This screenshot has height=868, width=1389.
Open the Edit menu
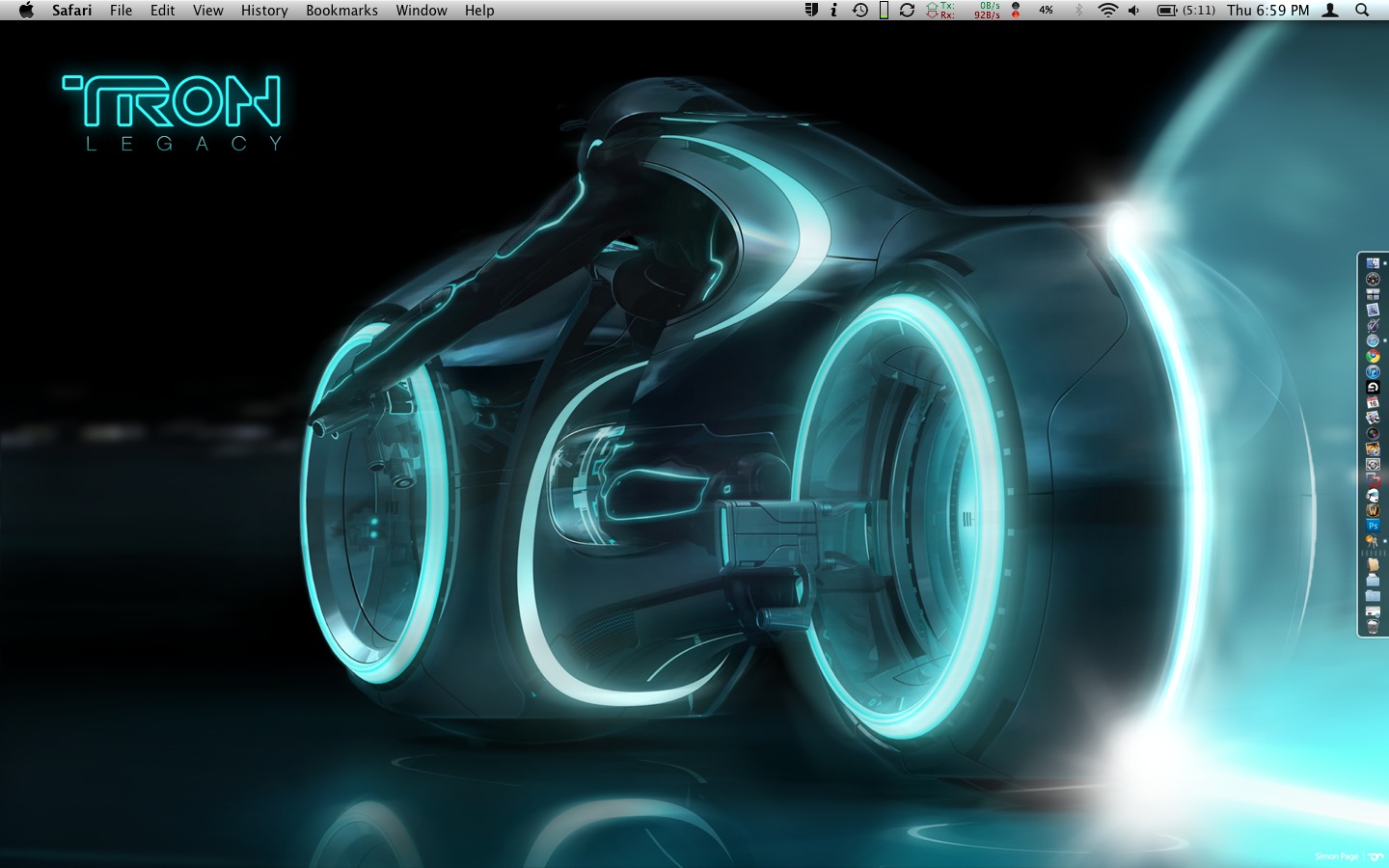pyautogui.click(x=163, y=11)
